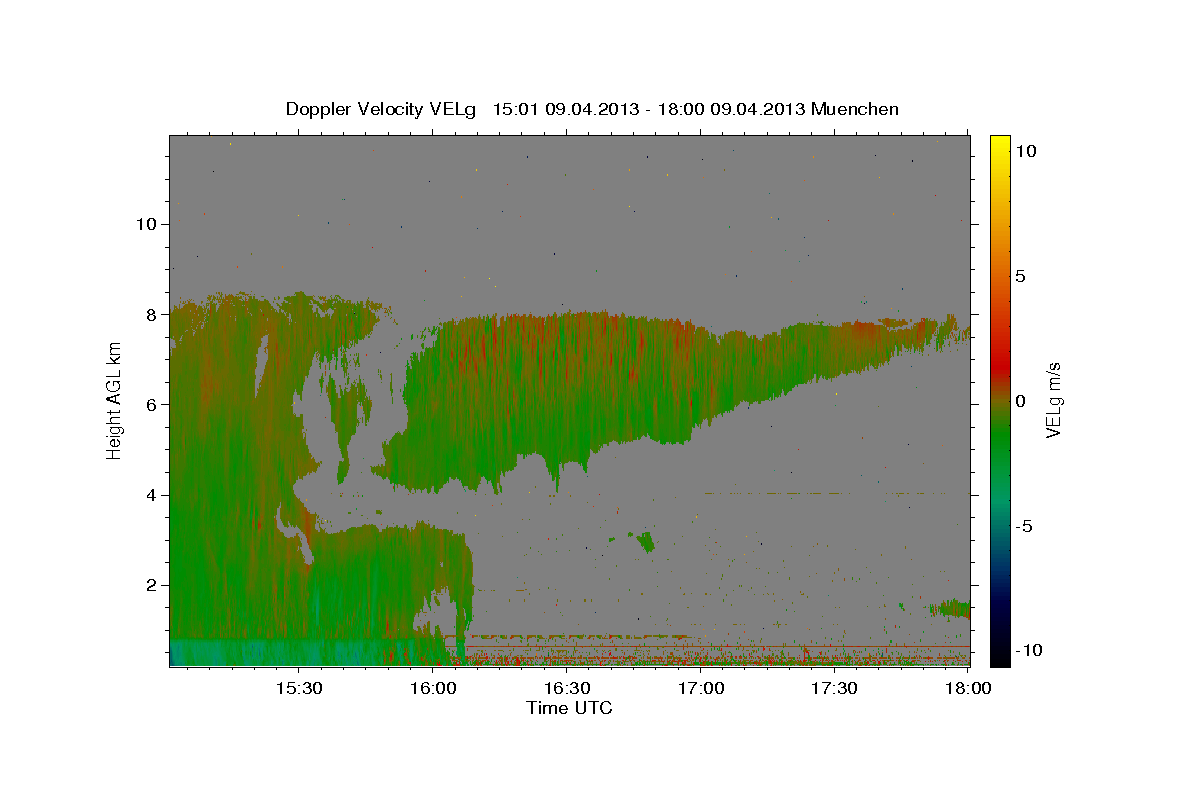Click the 17:30 time tick label
Image resolution: width=1200 pixels, height=800 pixels.
pos(835,688)
